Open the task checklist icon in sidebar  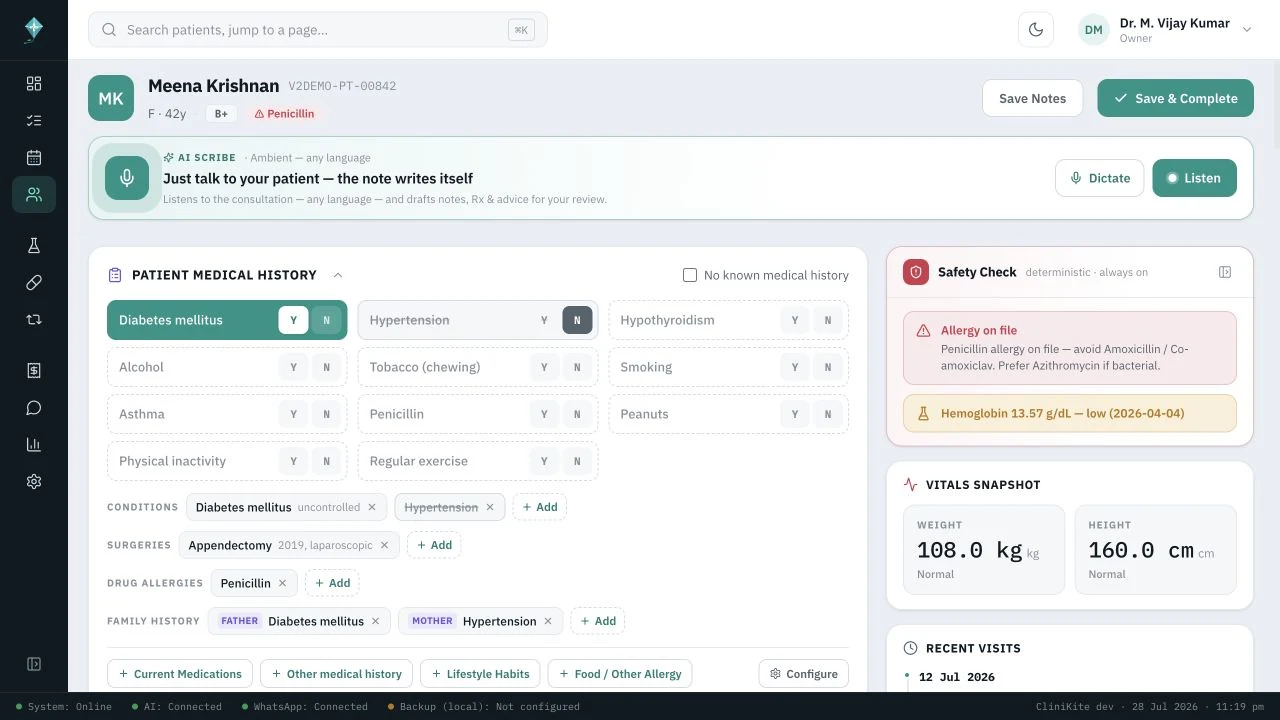[34, 120]
